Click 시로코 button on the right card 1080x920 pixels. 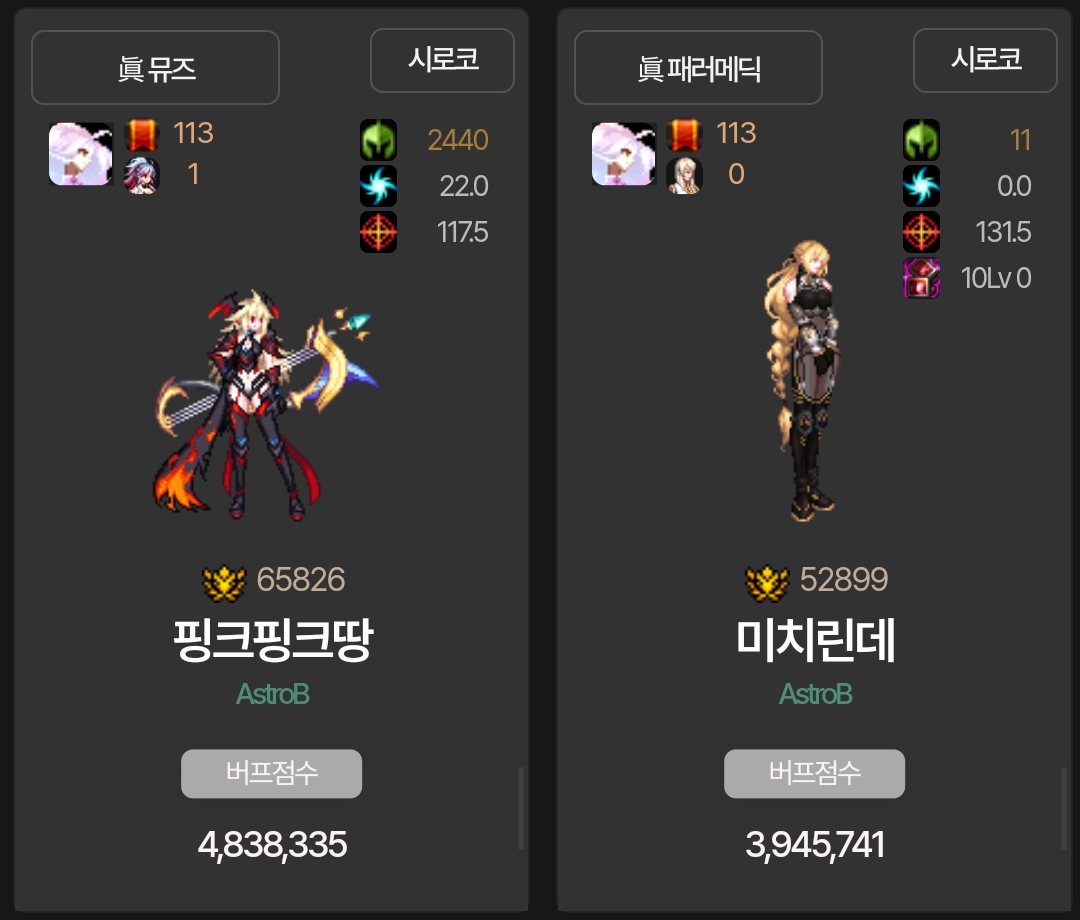(x=985, y=60)
